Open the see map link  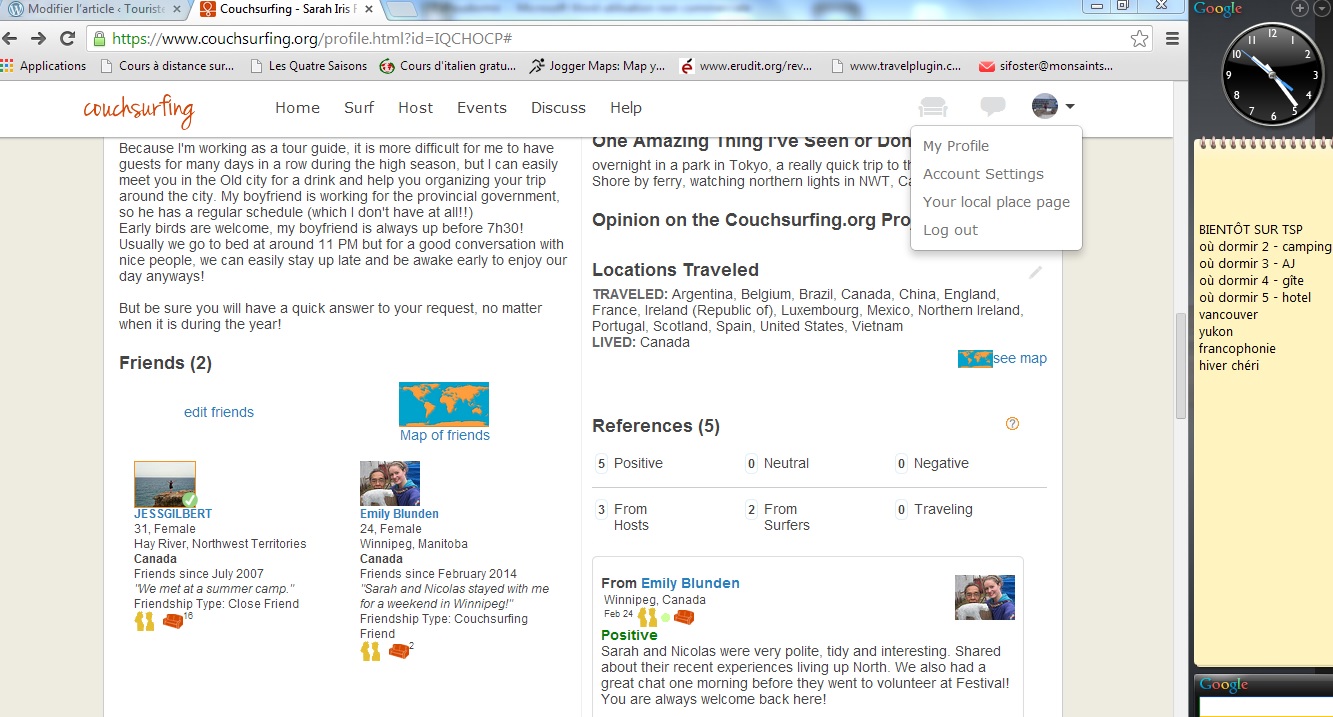1019,358
